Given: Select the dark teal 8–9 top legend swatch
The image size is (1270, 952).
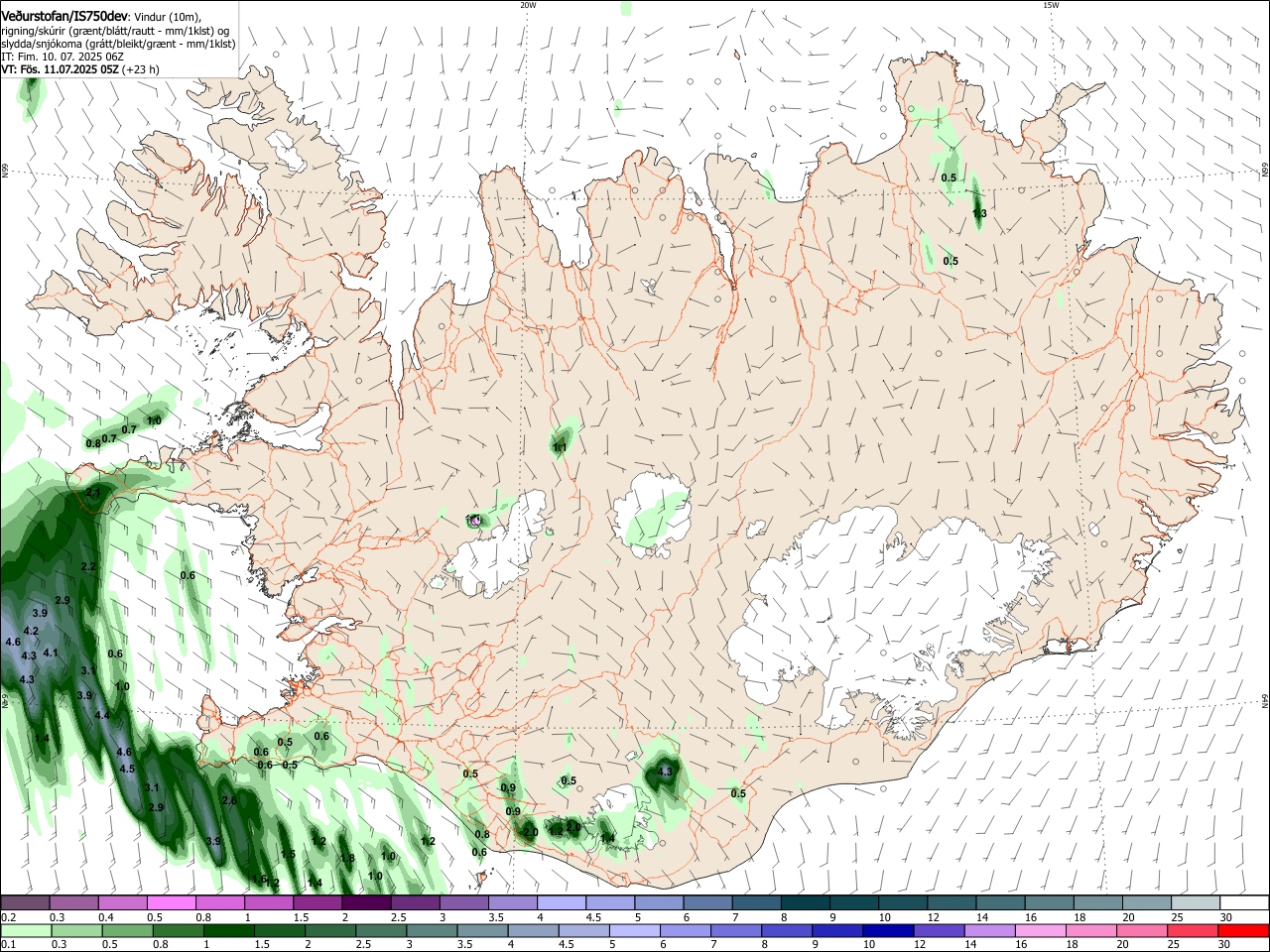Looking at the screenshot, I should point(805,903).
